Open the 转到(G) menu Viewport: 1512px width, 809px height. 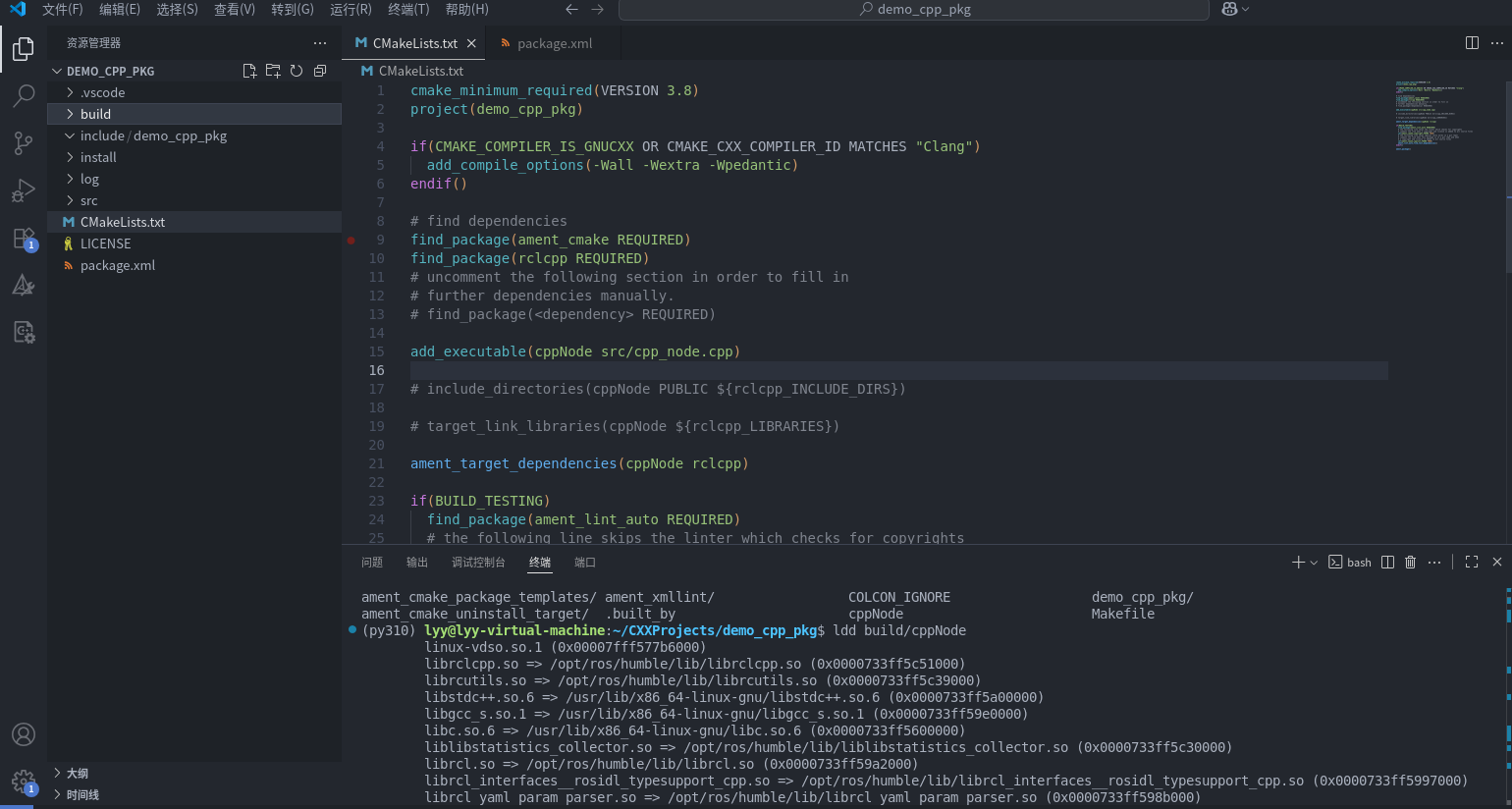pos(293,9)
